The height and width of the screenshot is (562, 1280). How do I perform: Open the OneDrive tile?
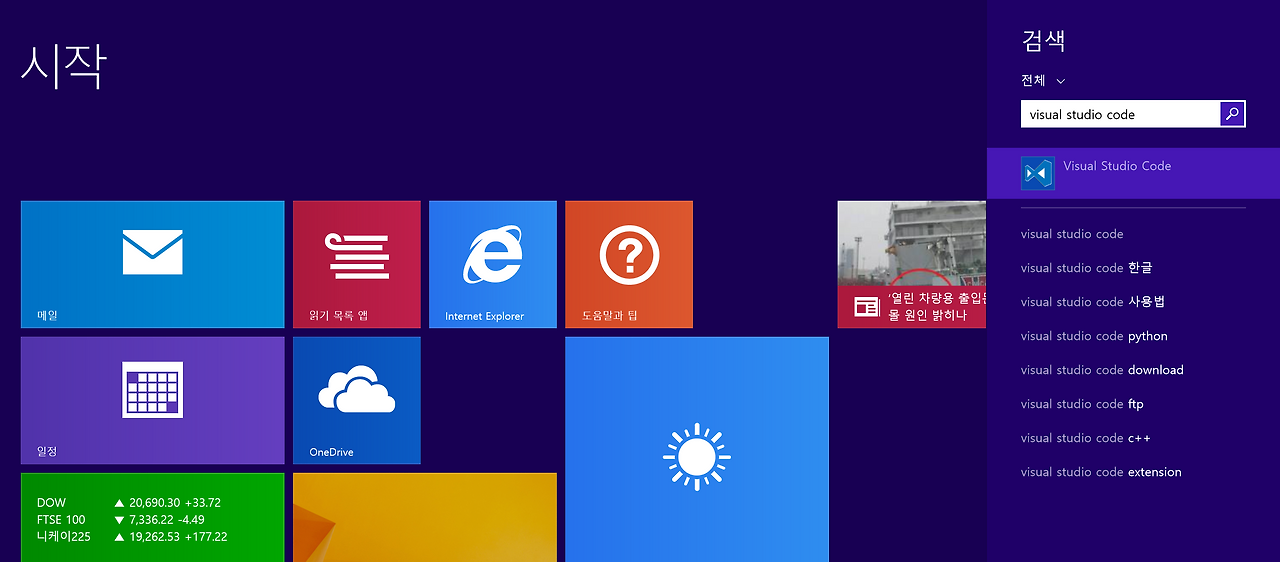point(357,400)
